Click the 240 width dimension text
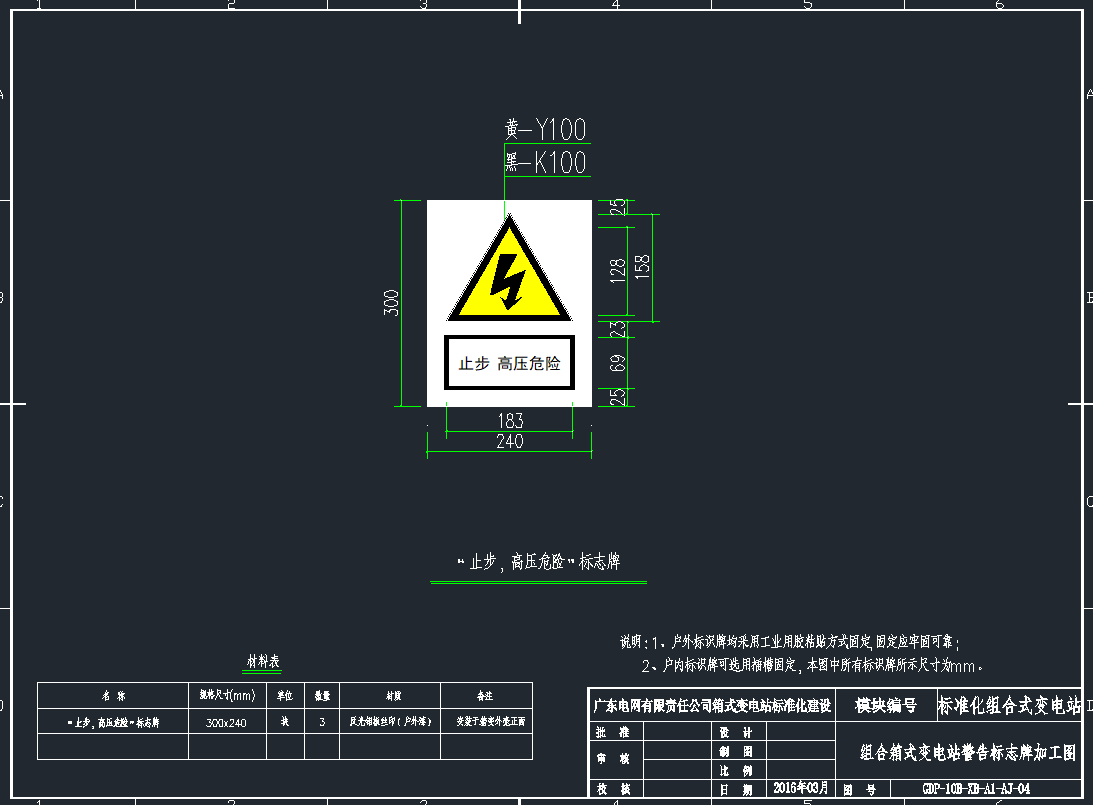 (509, 441)
